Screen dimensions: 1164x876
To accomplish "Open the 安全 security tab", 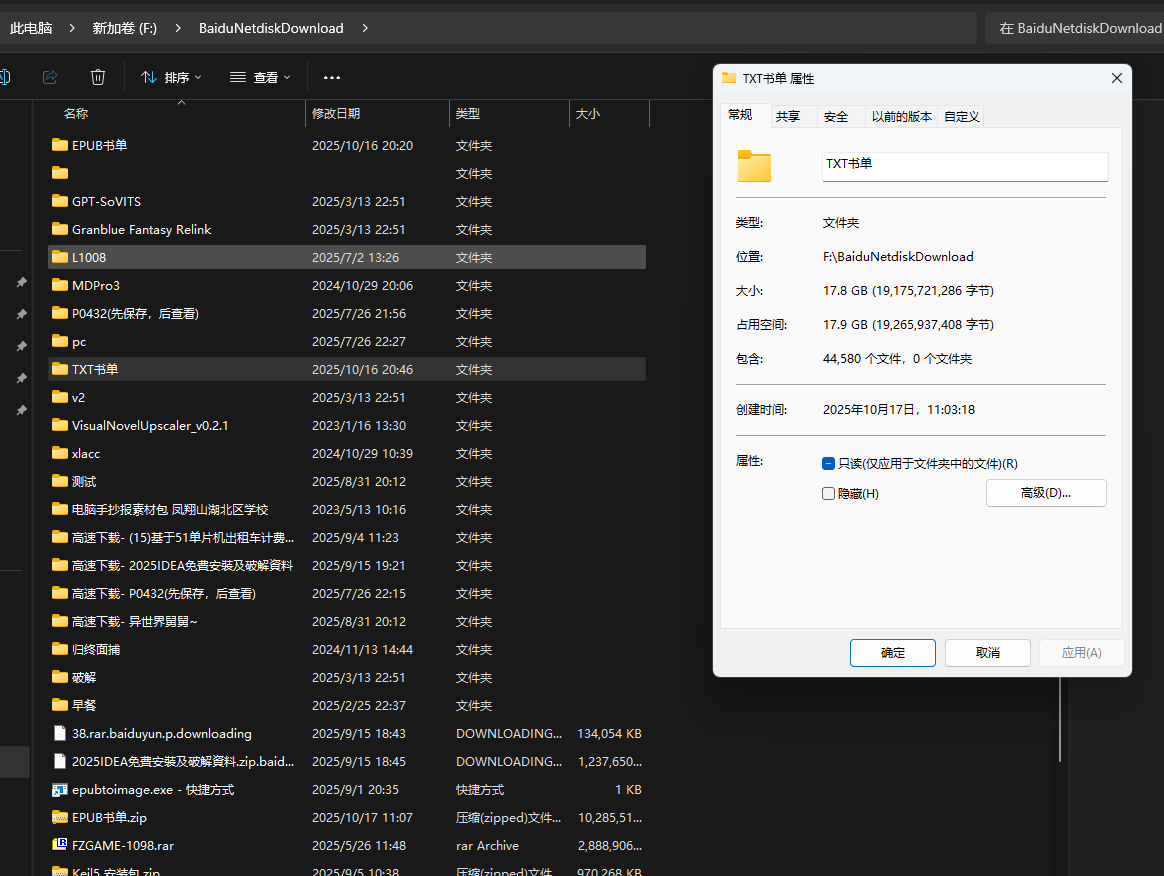I will (x=836, y=116).
